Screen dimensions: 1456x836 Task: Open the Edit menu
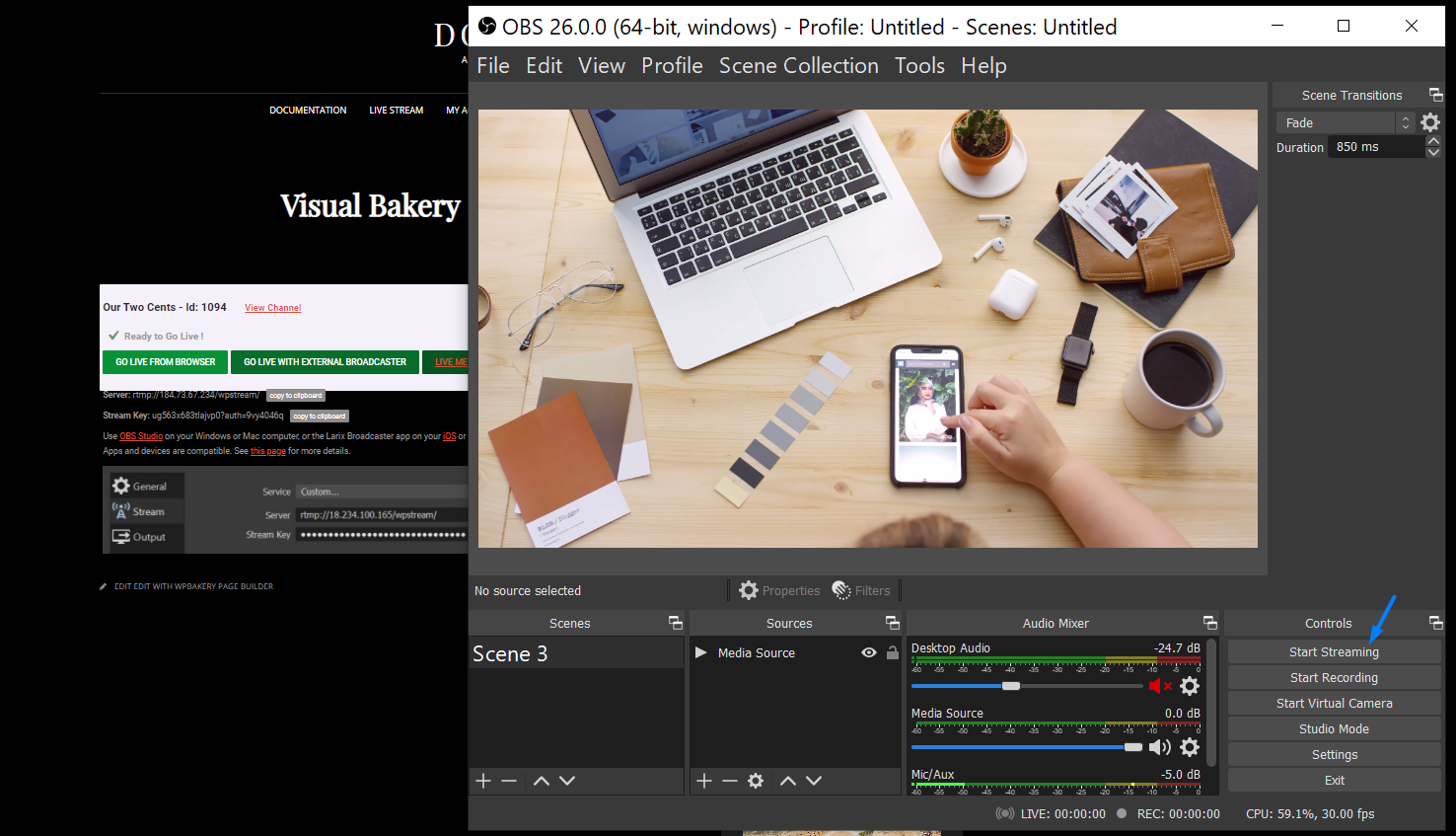coord(545,65)
